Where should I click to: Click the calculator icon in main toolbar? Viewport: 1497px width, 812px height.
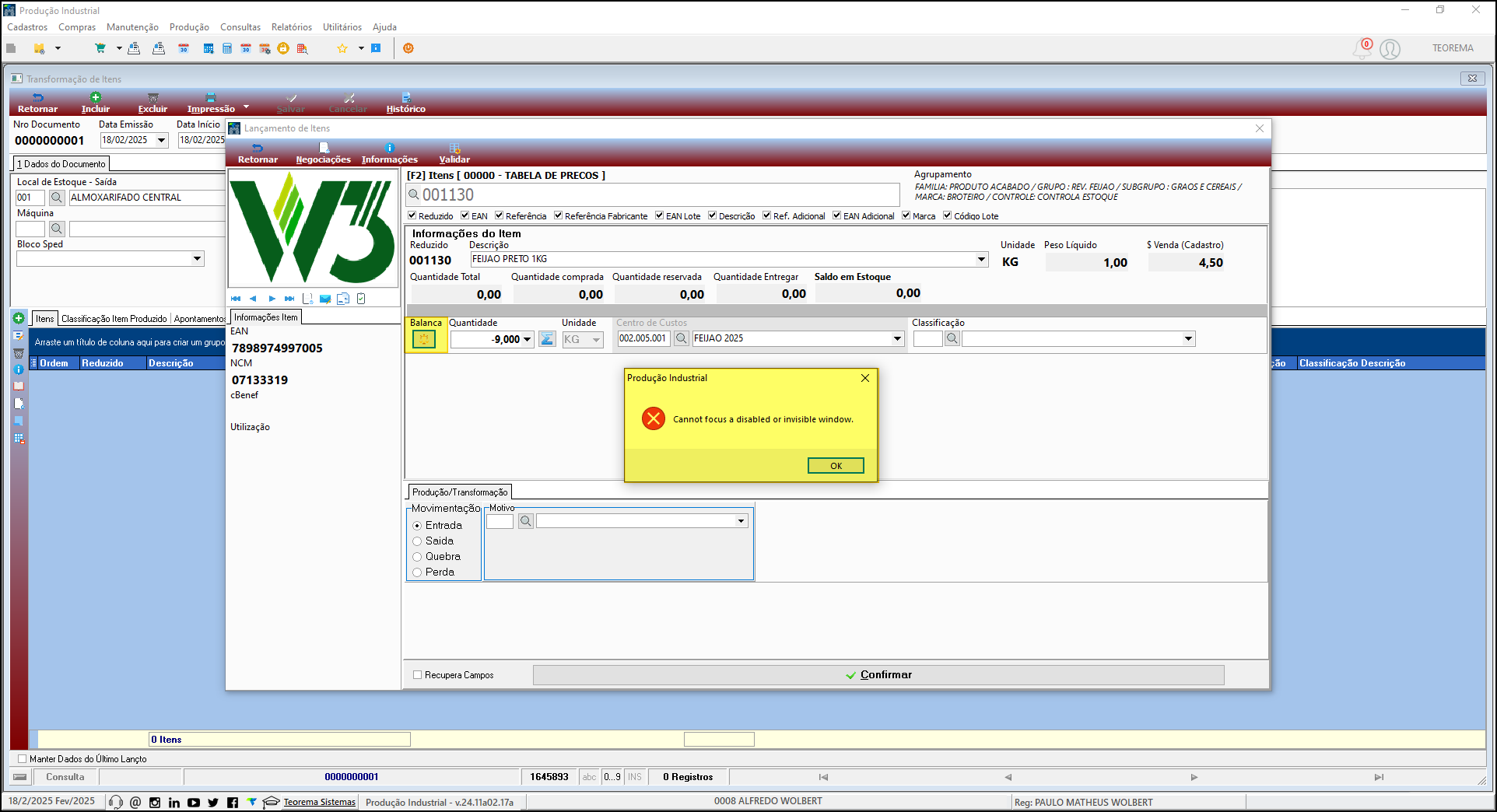point(227,48)
